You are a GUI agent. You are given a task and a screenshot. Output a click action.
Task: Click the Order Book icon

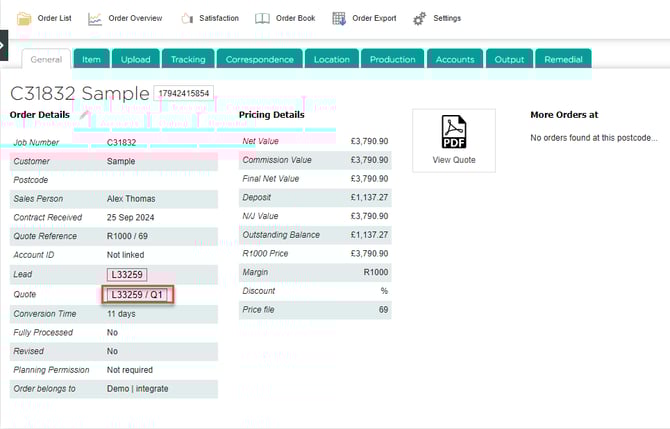(x=262, y=18)
